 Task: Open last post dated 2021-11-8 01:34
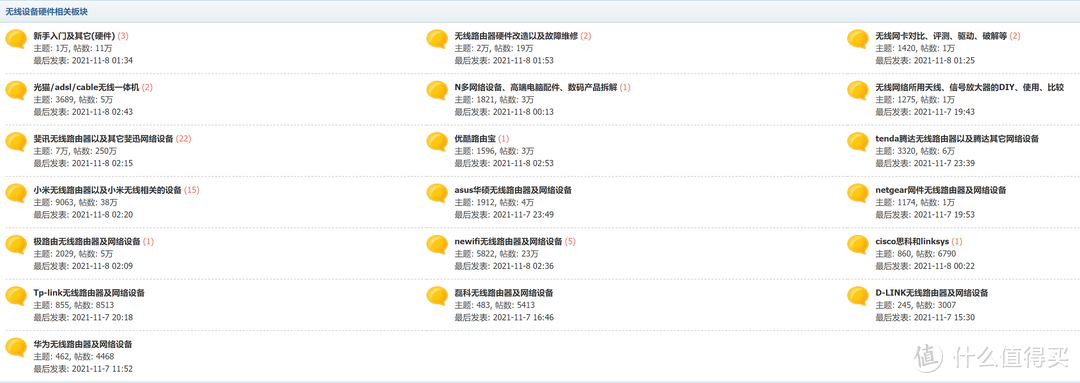[102, 61]
